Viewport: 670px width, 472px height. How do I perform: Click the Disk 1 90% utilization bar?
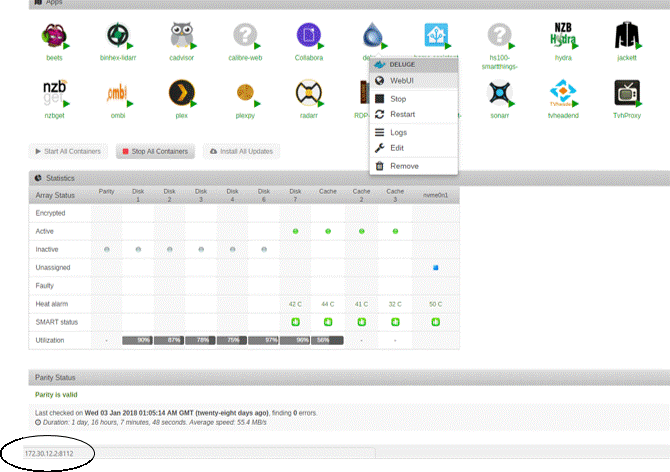click(x=137, y=340)
